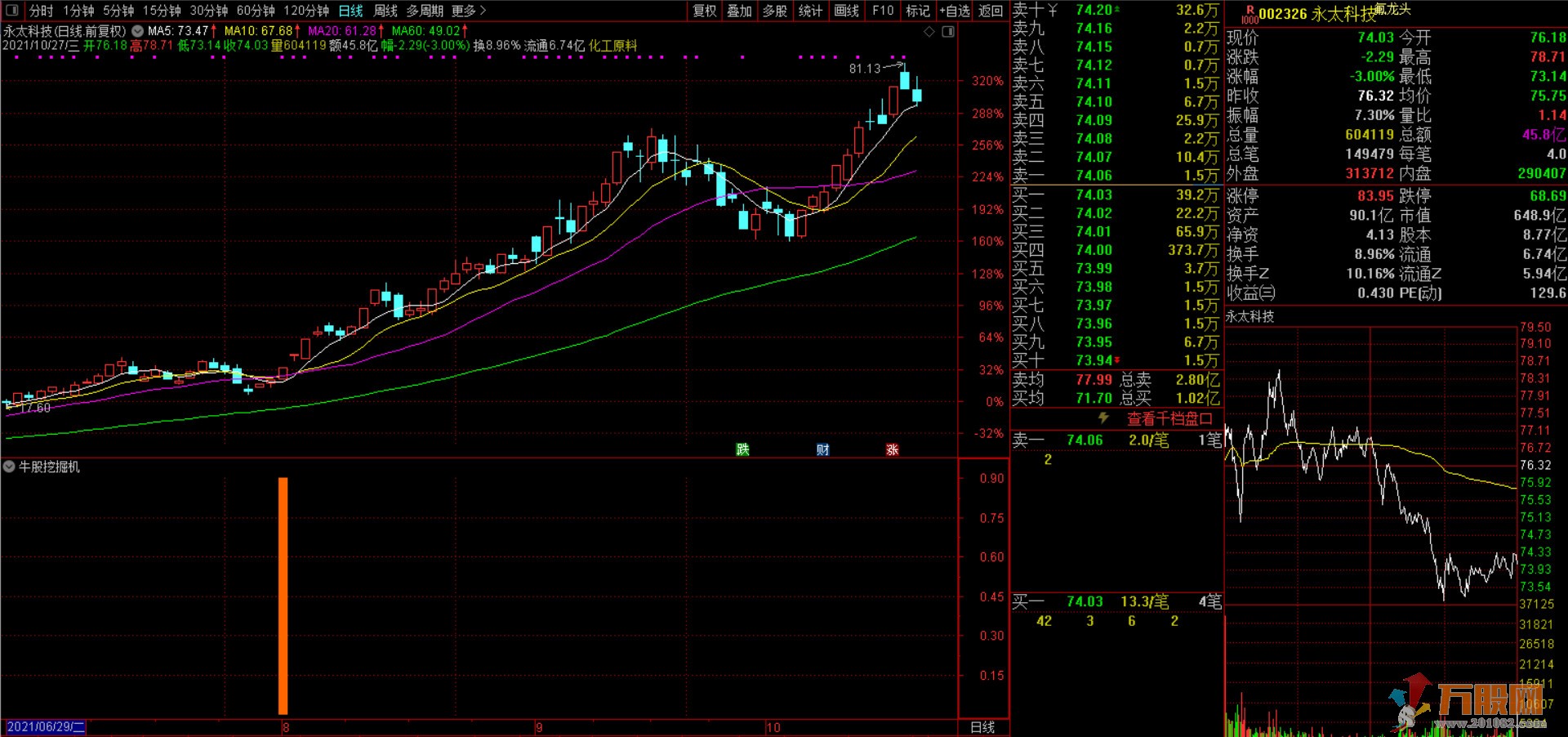Click the month 10 axis marker
The height and width of the screenshot is (737, 1568).
click(x=773, y=727)
